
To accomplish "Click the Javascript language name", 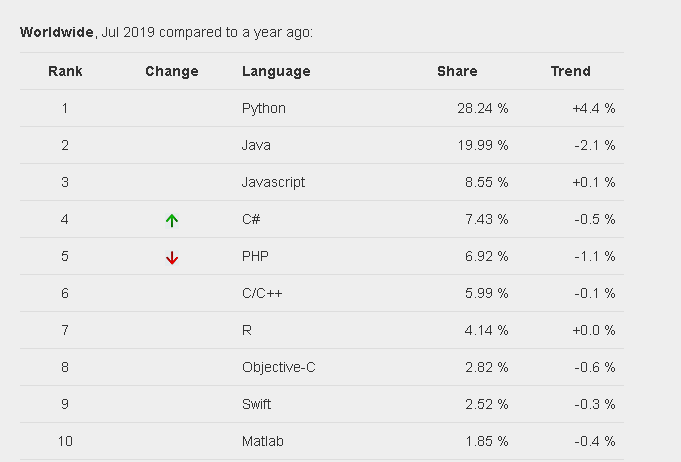I will (274, 182).
